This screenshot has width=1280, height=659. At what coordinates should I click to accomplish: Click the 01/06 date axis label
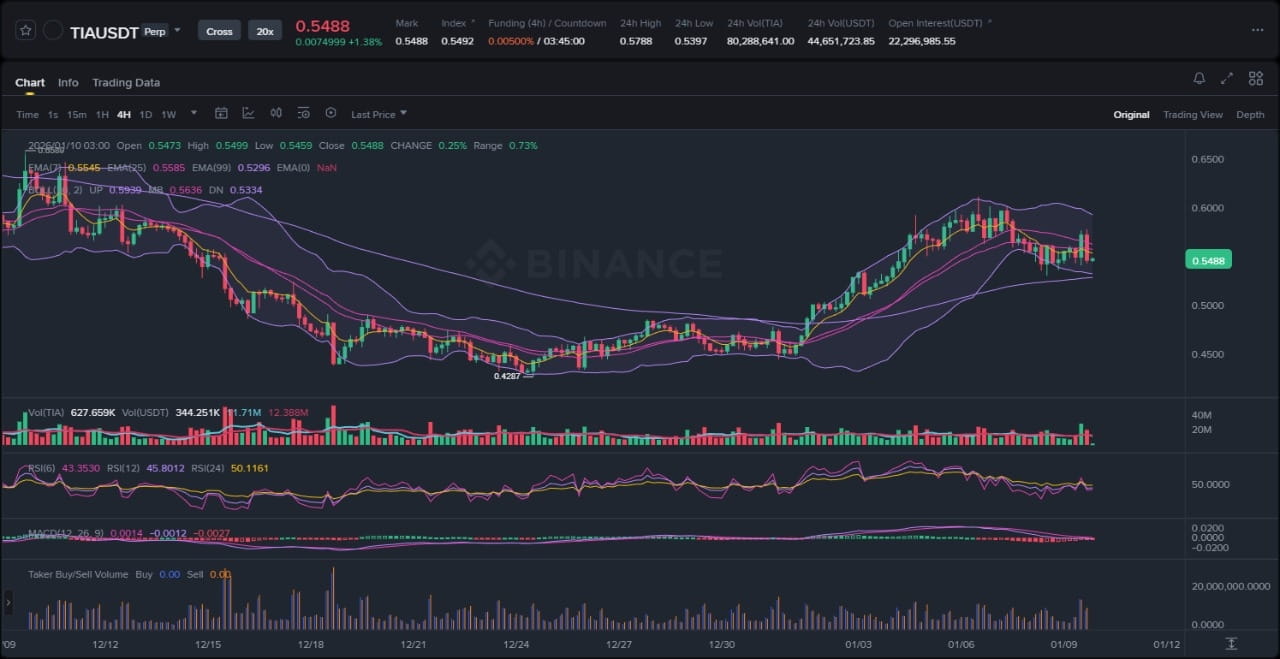coord(962,645)
